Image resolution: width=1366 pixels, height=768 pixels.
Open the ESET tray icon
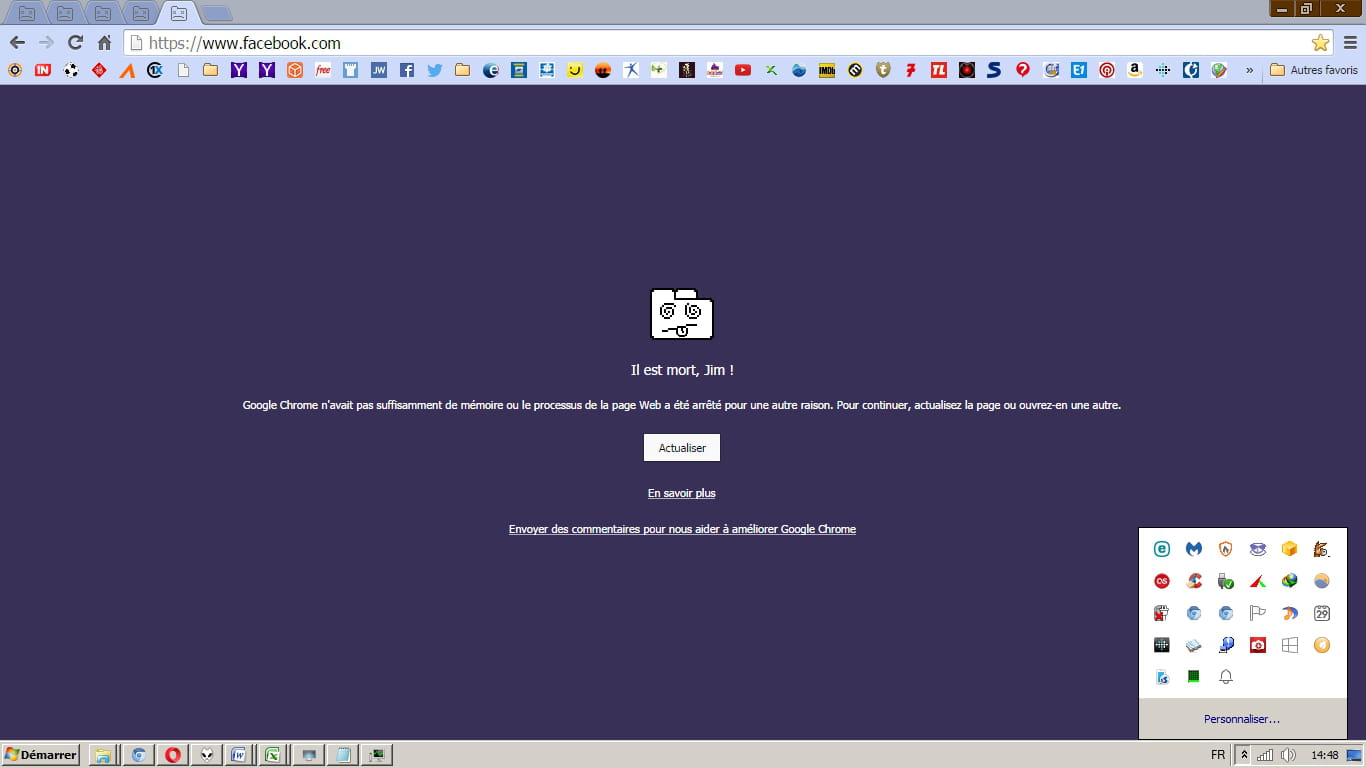[x=1162, y=548]
